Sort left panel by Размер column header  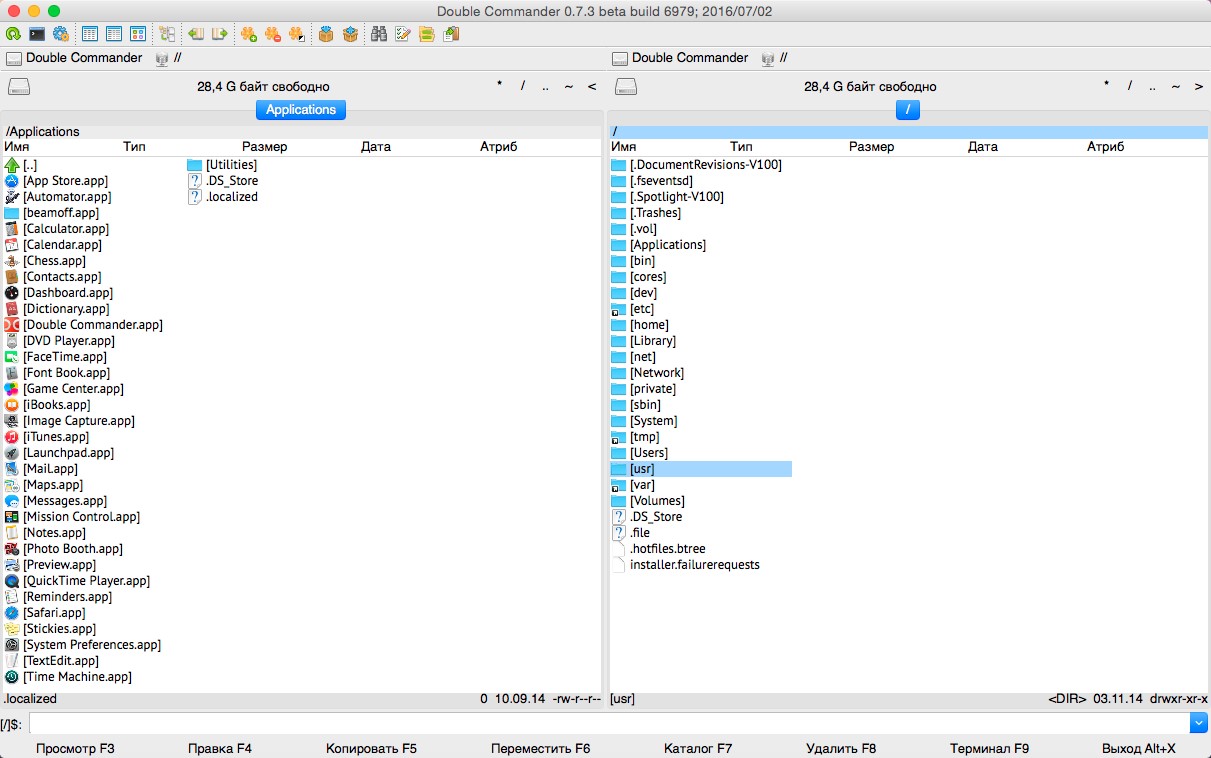[x=264, y=147]
